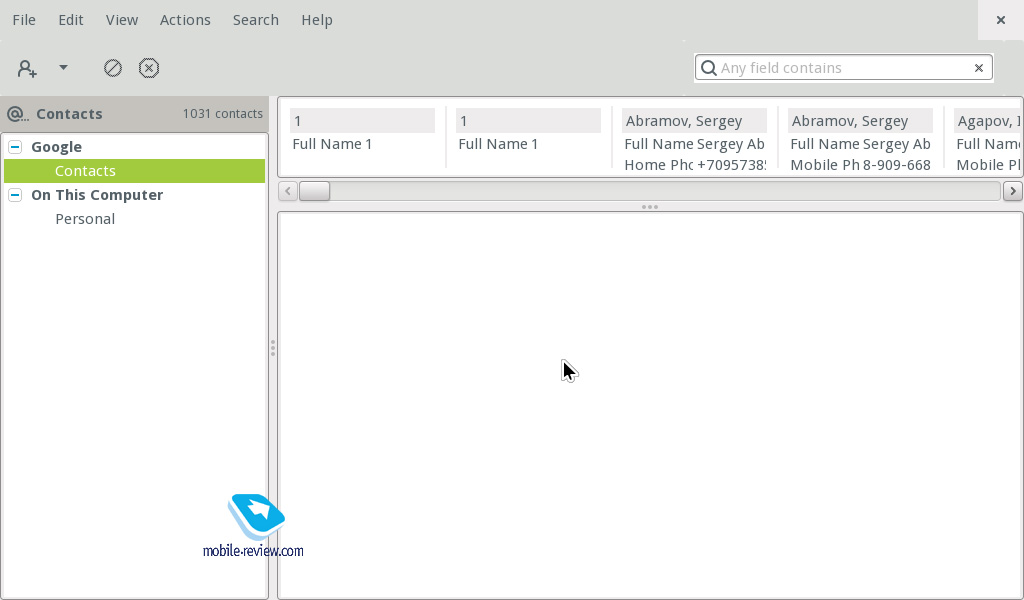Click the magnifier icon in search box

pyautogui.click(x=709, y=68)
